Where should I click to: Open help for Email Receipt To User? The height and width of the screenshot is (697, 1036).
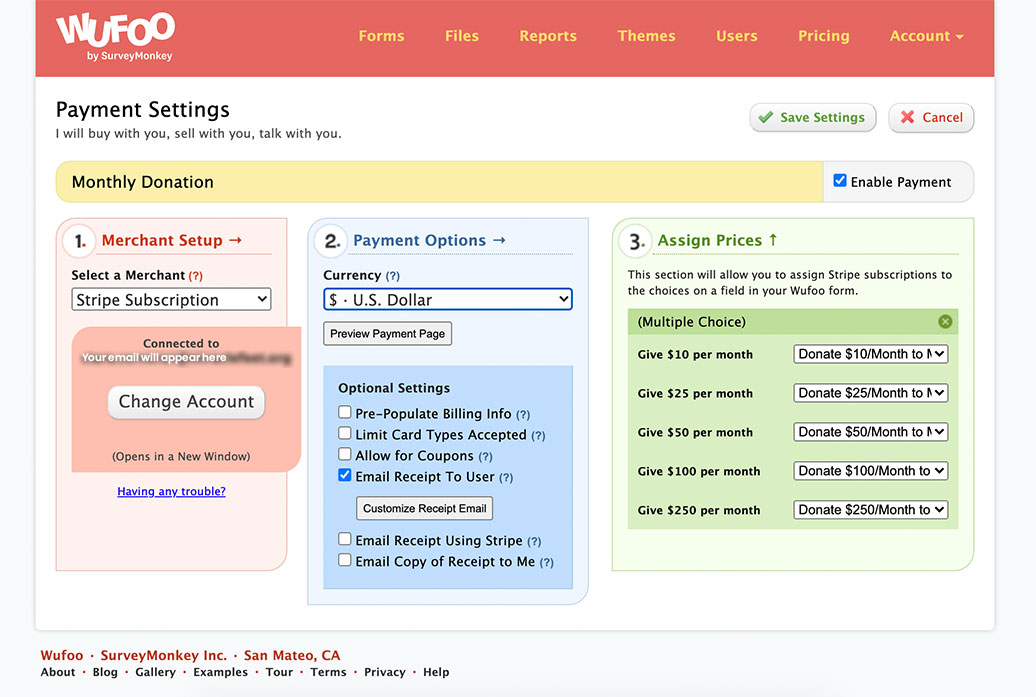(x=505, y=478)
